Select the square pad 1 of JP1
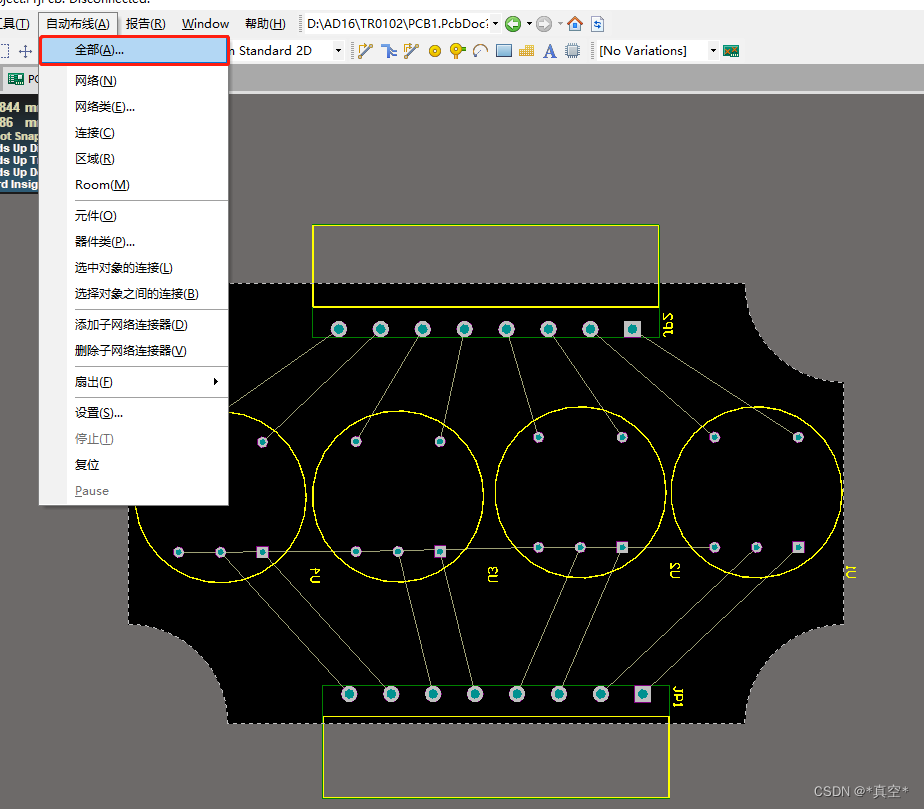The height and width of the screenshot is (809, 924). coord(643,694)
